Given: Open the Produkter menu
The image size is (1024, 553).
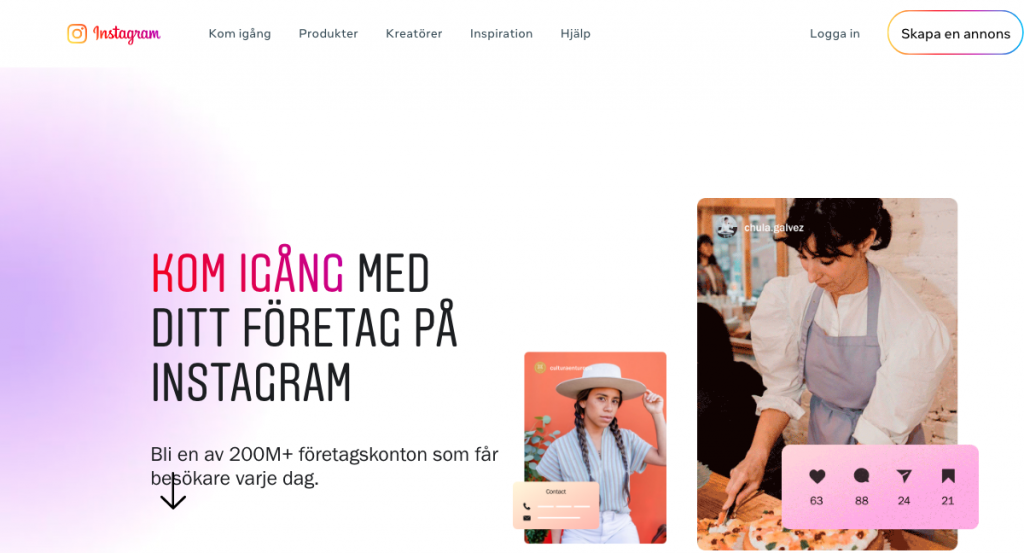Looking at the screenshot, I should 328,33.
